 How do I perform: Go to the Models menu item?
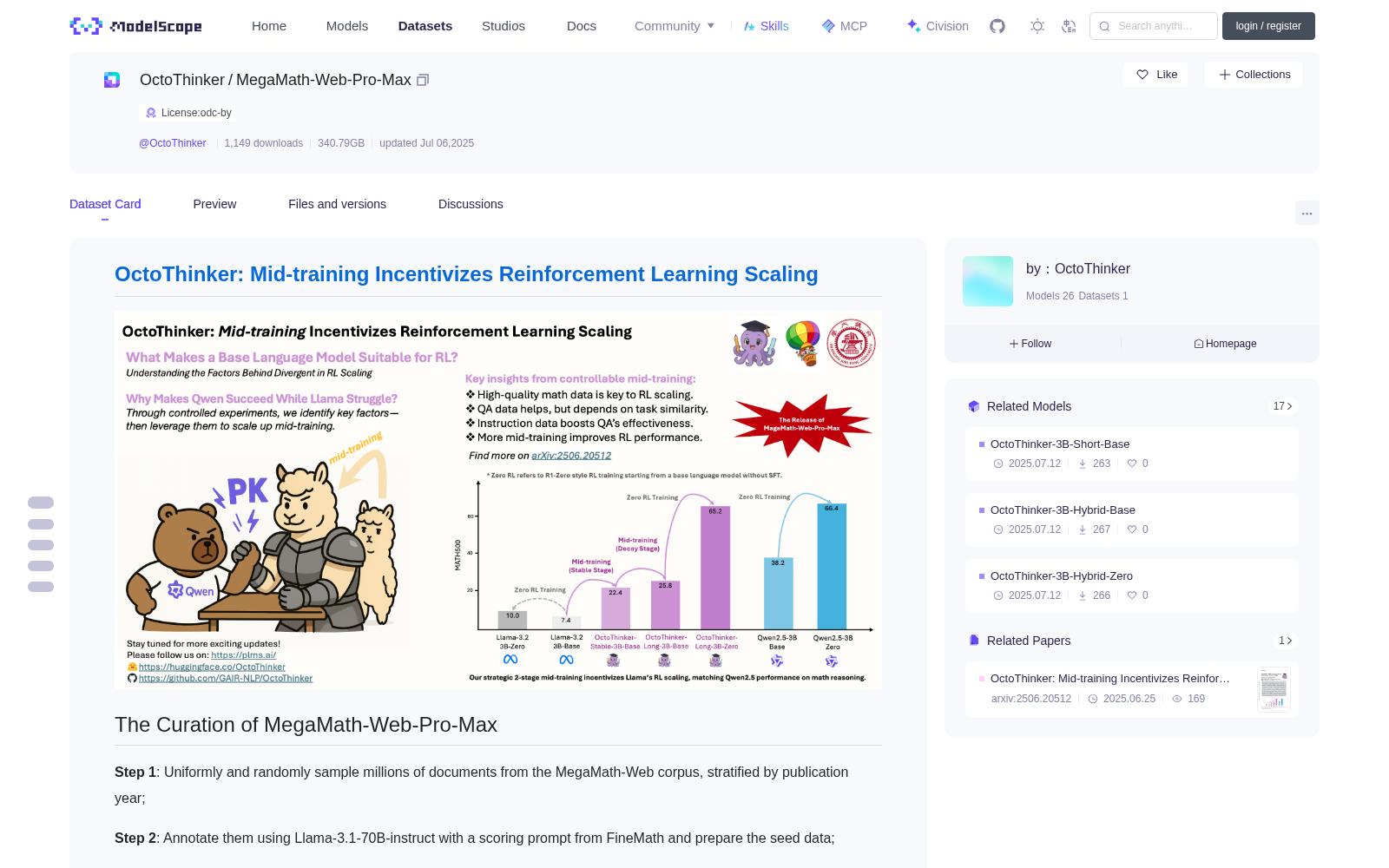347,26
